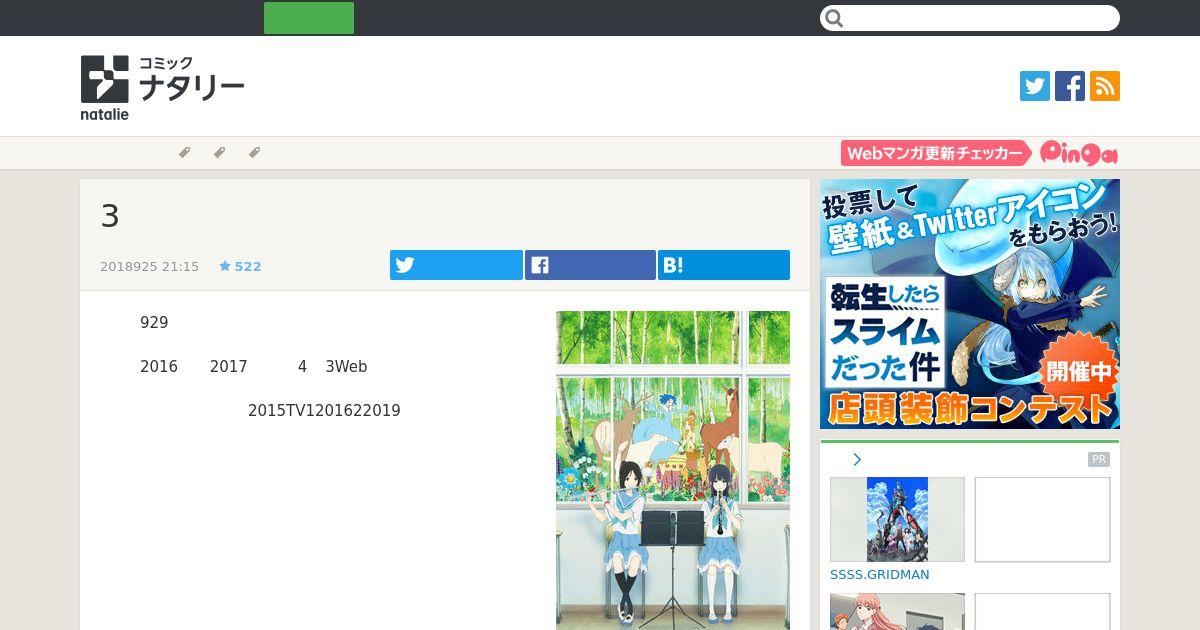Open the Webマンガ更新チェッカー Pinga banner

(x=980, y=153)
